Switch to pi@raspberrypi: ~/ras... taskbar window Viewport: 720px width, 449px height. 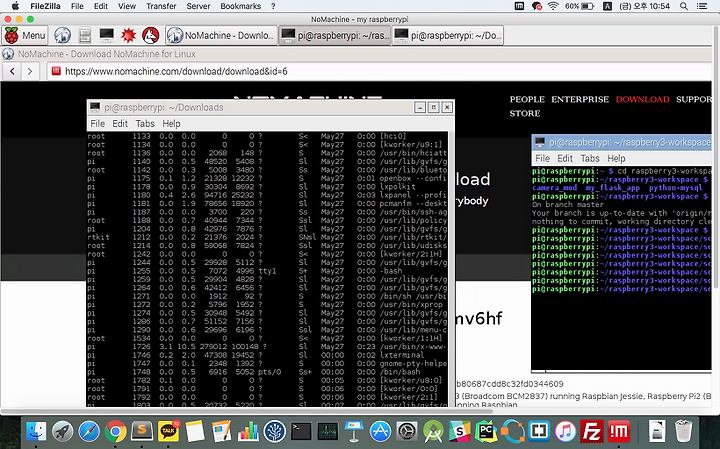coord(335,35)
